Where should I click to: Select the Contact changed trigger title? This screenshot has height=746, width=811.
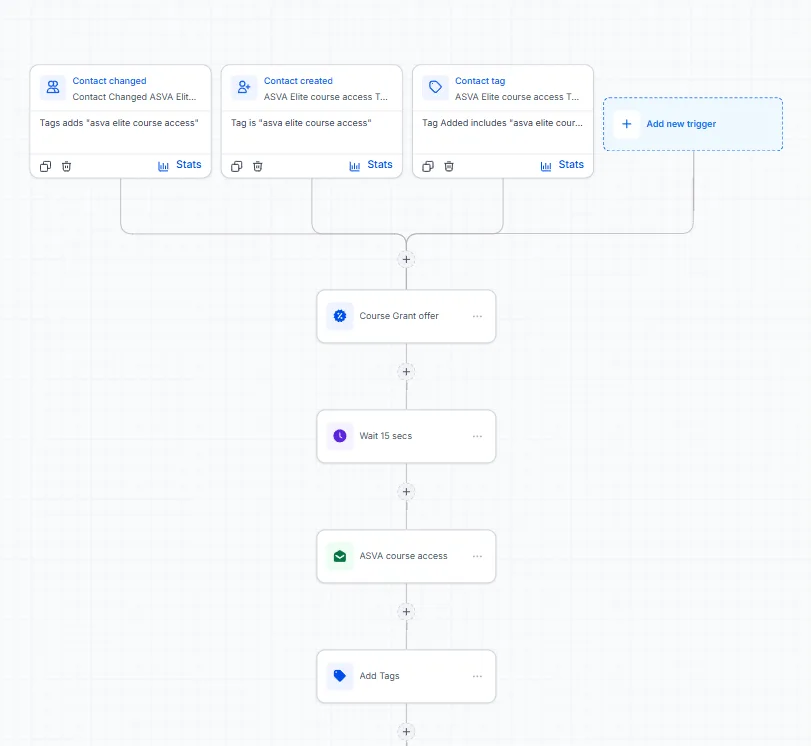point(109,81)
